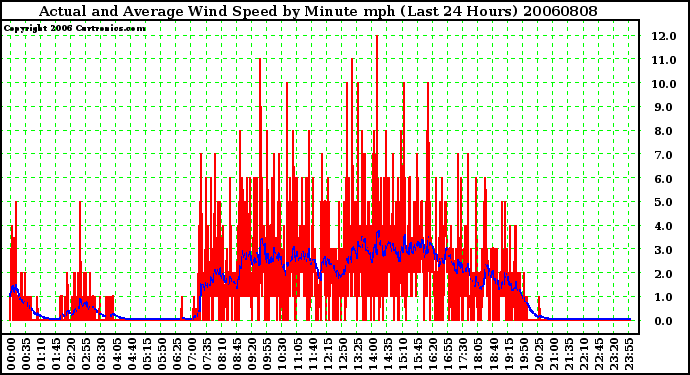Click the 3.0 y-axis label
The image size is (690, 375).
pyautogui.click(x=664, y=250)
